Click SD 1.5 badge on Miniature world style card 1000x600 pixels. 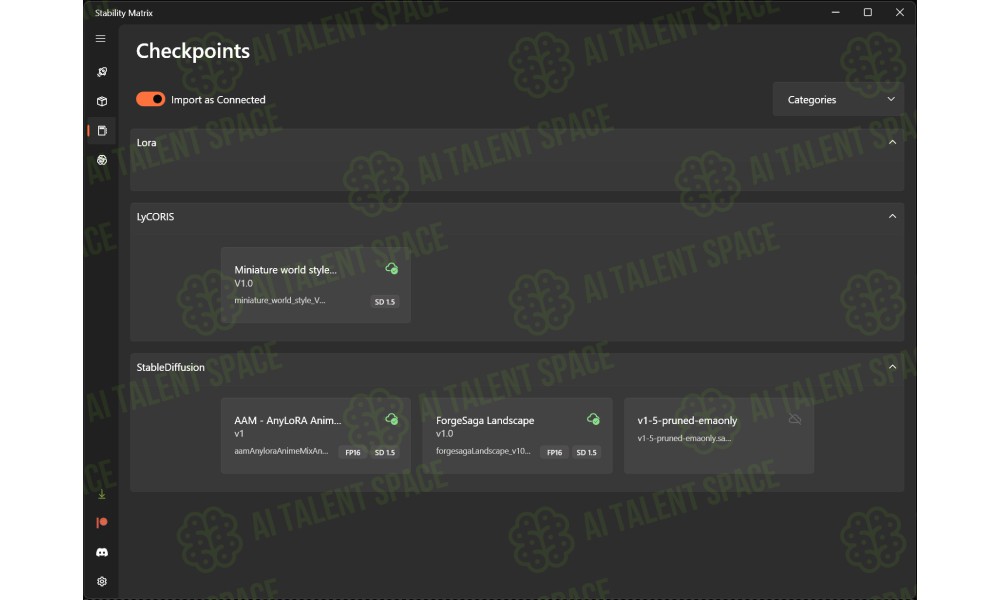(x=385, y=302)
